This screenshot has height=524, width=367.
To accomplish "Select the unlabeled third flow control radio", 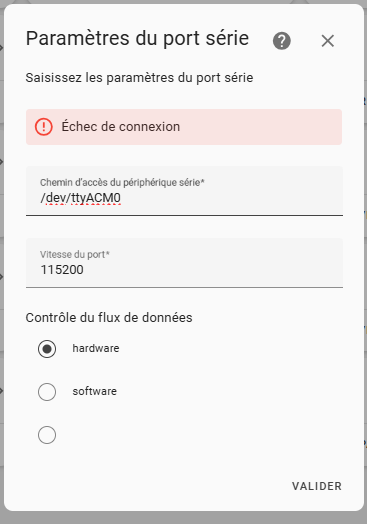I will 47,435.
